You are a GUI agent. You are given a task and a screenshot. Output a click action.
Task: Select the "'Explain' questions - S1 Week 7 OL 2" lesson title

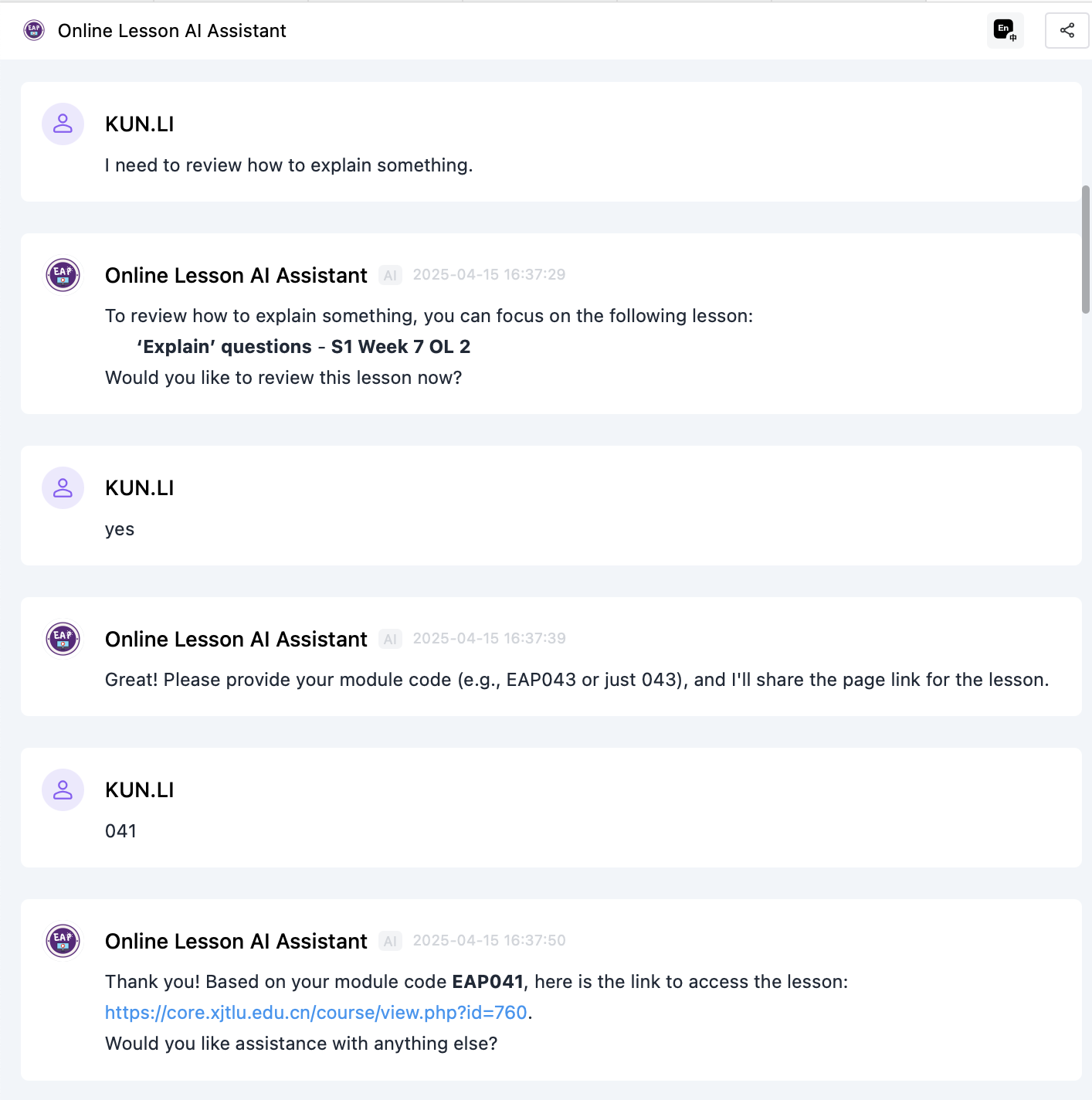point(304,347)
